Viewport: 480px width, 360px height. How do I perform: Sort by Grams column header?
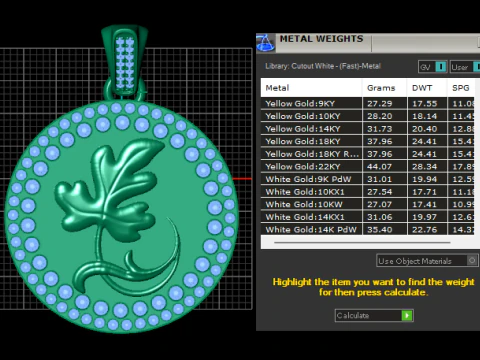(385, 88)
